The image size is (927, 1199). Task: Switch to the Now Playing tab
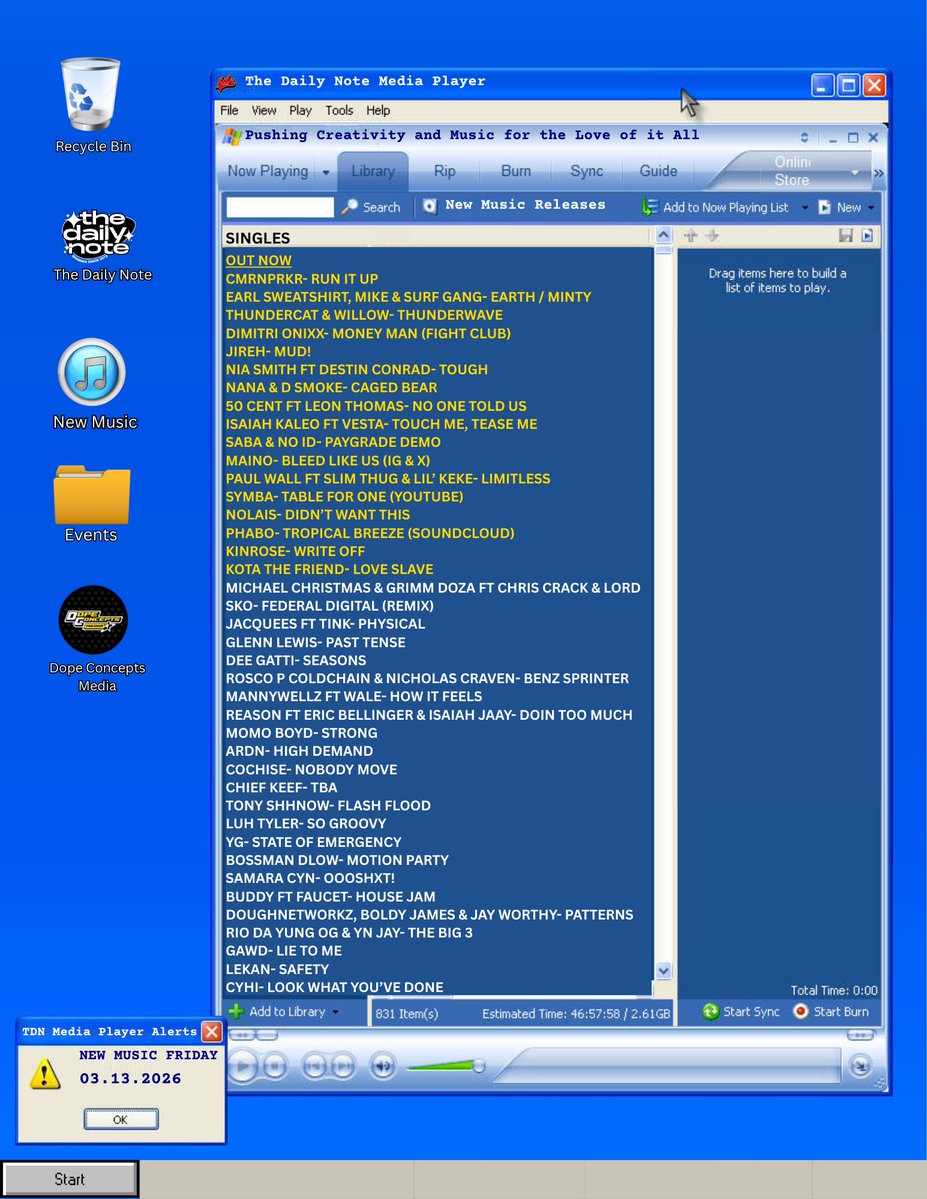click(268, 171)
